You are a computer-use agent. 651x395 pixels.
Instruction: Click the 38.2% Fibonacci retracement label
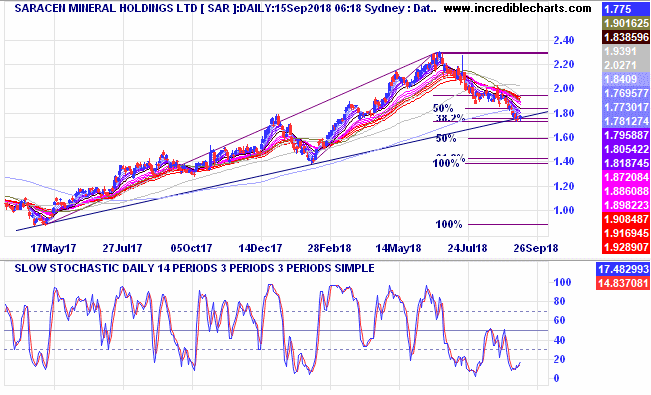click(450, 118)
